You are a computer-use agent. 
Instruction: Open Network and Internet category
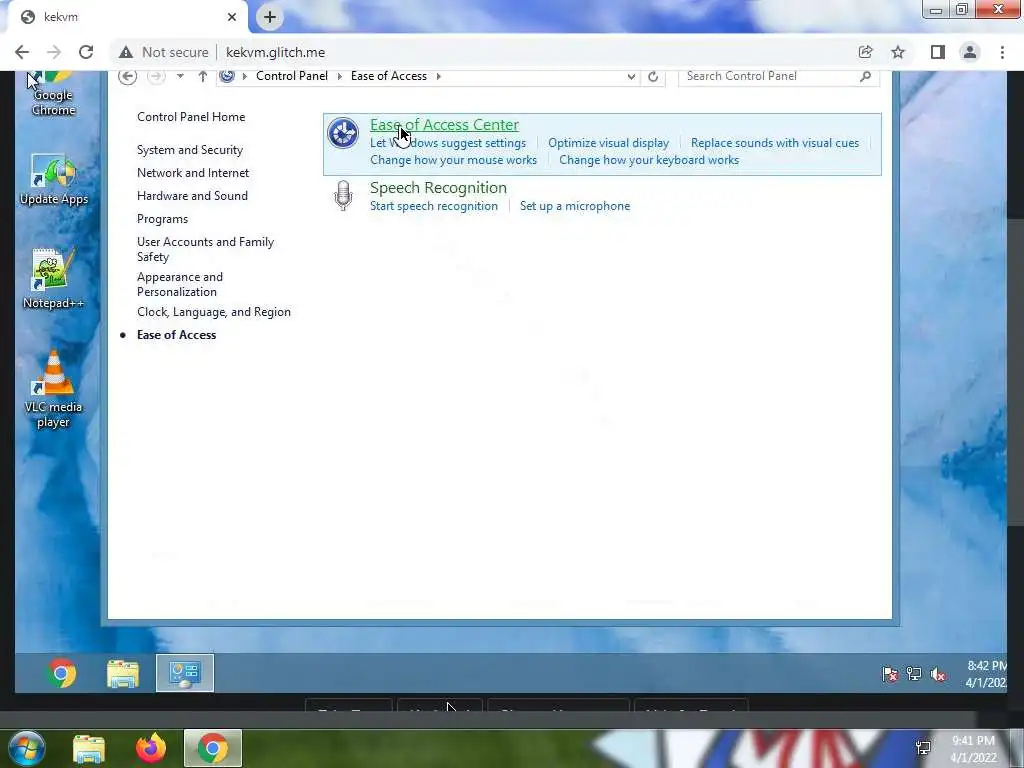coord(193,173)
